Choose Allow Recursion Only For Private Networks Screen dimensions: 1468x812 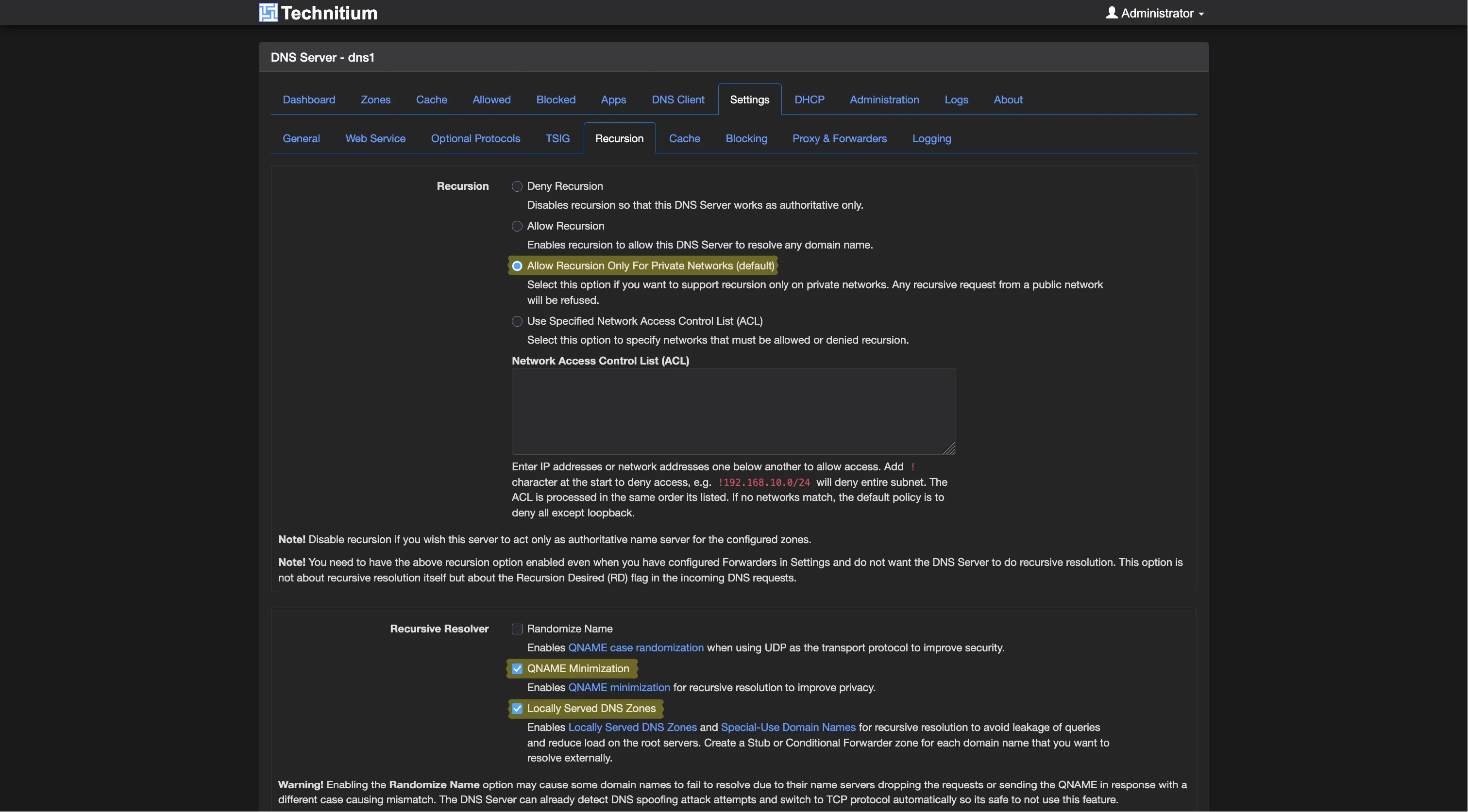[x=517, y=266]
